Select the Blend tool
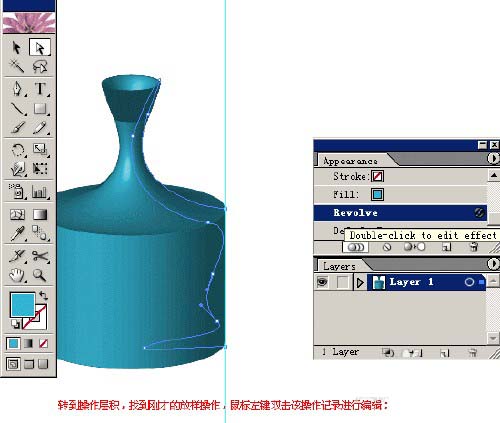 40,233
